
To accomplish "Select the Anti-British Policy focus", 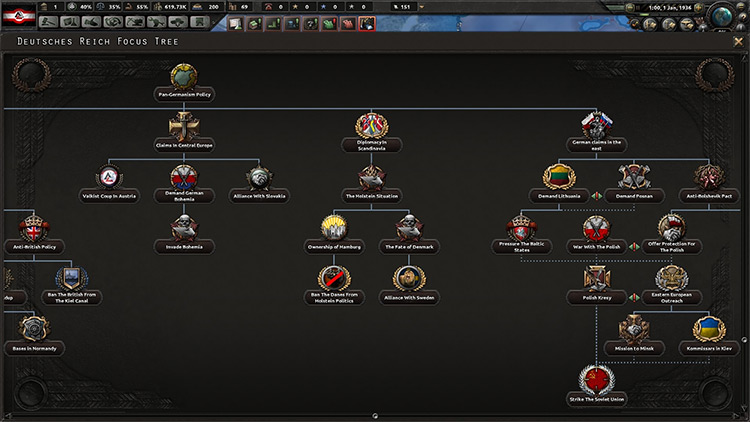I will tap(34, 234).
